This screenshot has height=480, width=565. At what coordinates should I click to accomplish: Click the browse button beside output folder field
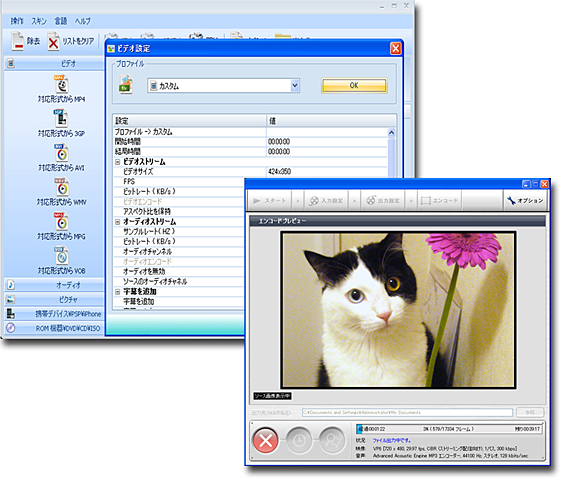coord(530,412)
